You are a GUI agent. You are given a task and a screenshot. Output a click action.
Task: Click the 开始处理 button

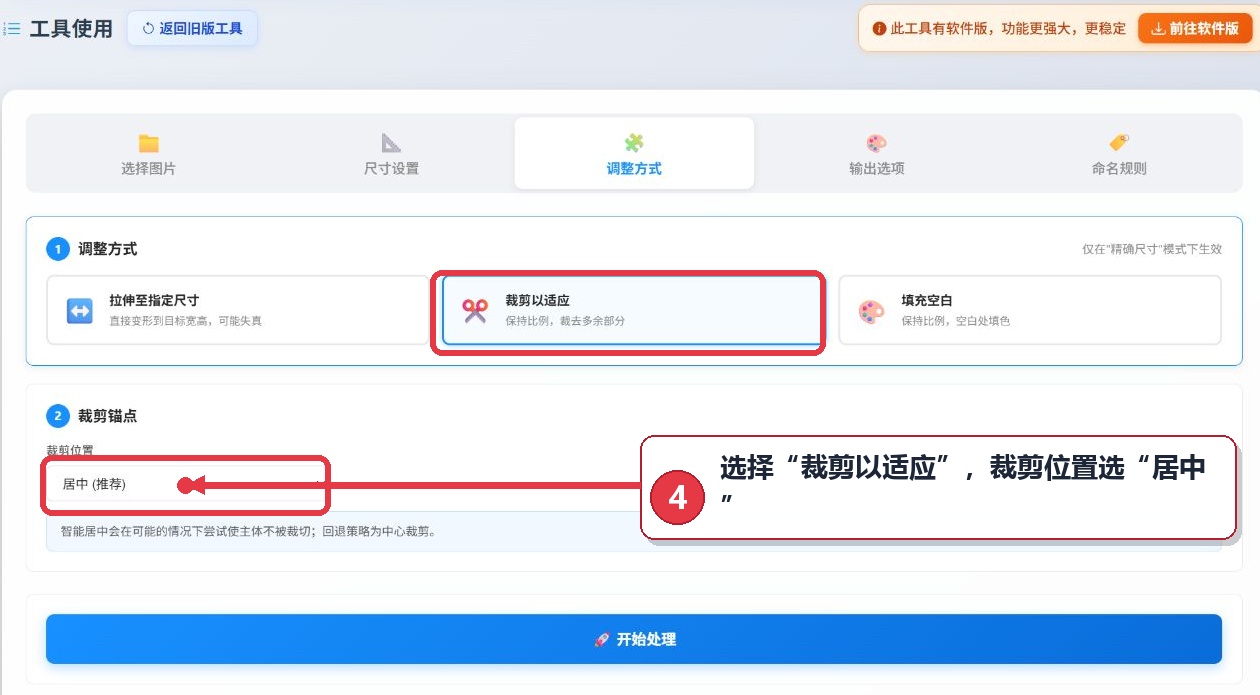pos(634,639)
